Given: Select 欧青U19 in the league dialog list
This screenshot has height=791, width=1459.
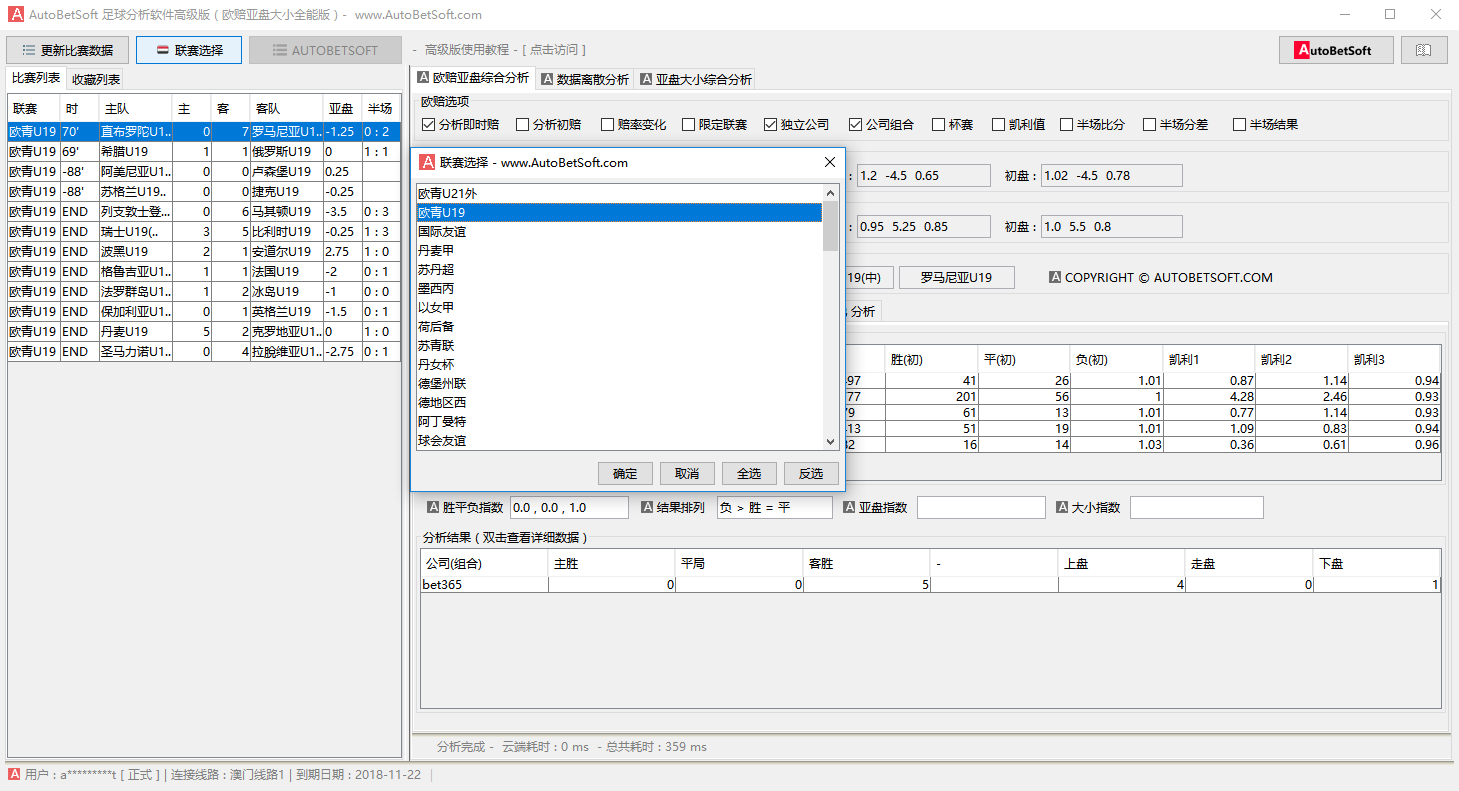Looking at the screenshot, I should pos(619,212).
